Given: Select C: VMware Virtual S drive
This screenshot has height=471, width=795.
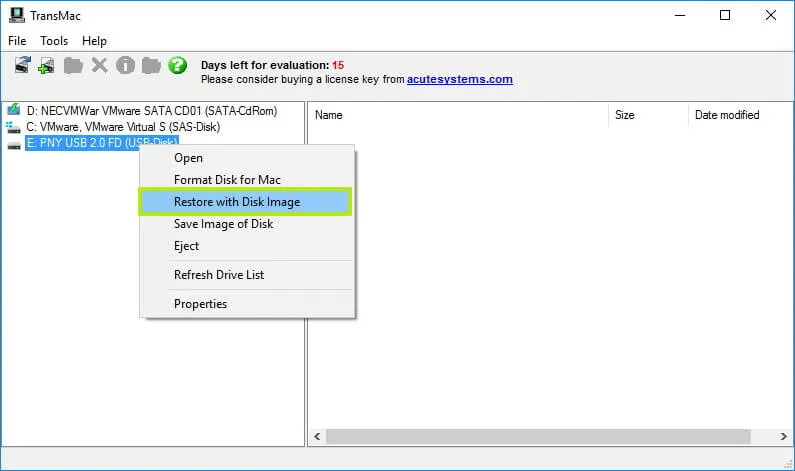Looking at the screenshot, I should click(122, 127).
